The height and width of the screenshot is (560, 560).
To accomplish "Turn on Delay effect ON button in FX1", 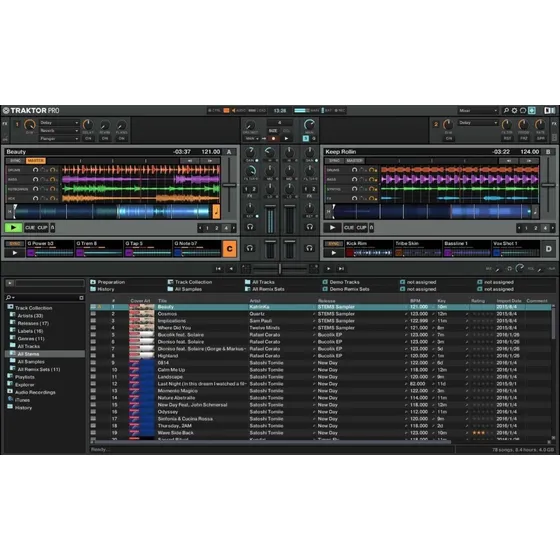I will pos(88,139).
